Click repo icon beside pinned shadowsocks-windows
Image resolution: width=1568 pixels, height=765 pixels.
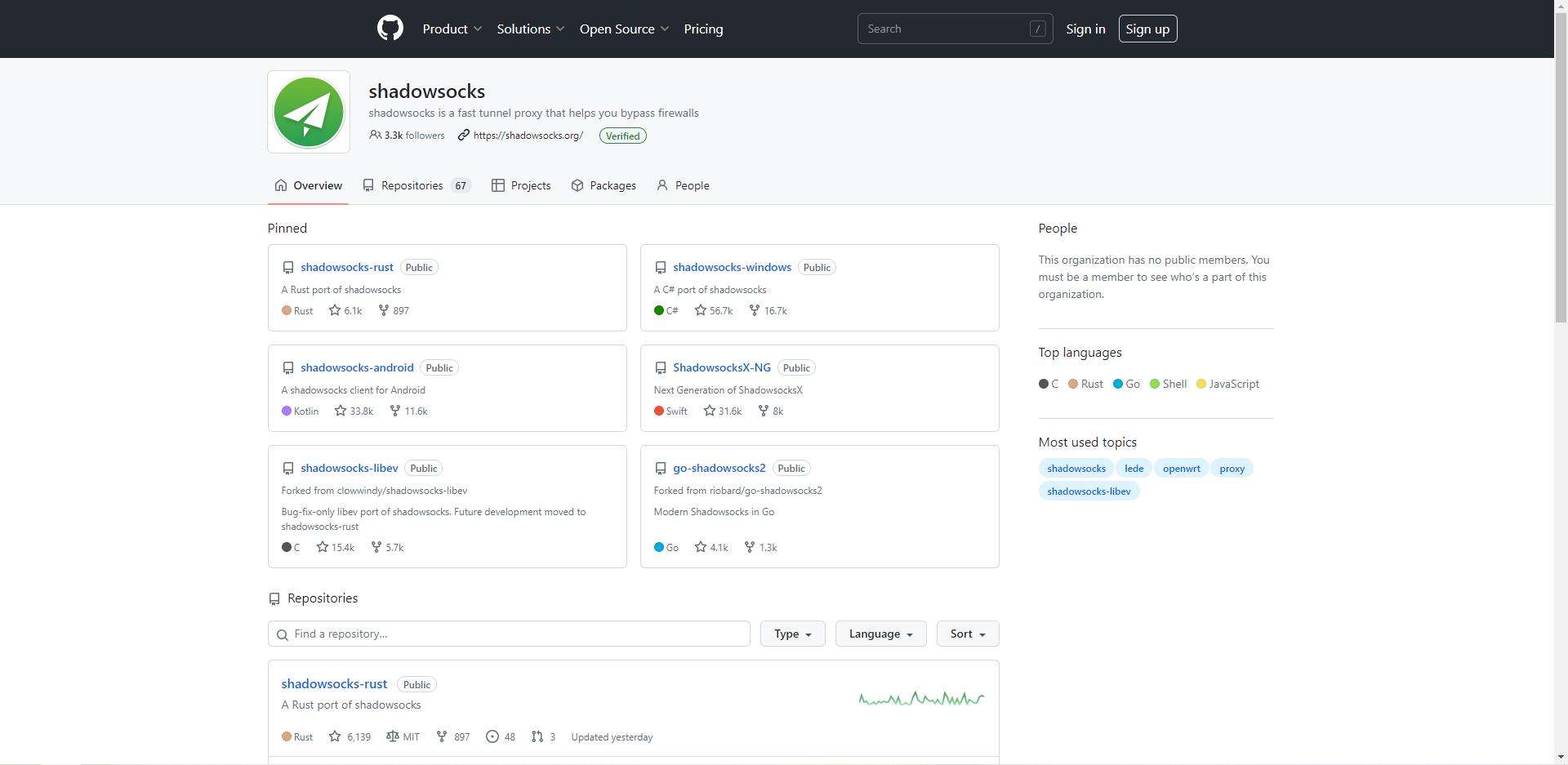661,268
